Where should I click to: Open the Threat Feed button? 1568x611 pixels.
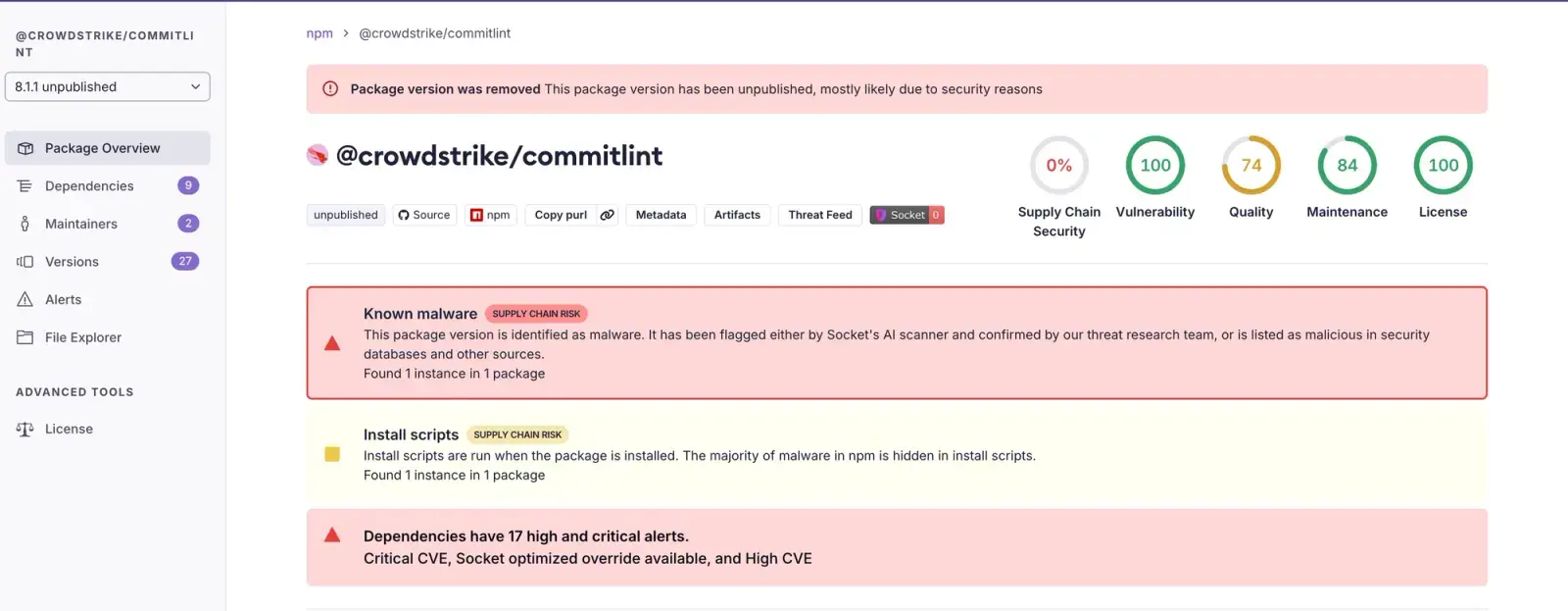pyautogui.click(x=820, y=215)
